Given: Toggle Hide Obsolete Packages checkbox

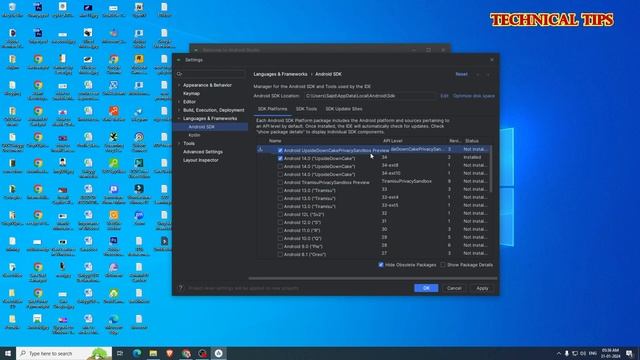Looking at the screenshot, I should point(381,265).
